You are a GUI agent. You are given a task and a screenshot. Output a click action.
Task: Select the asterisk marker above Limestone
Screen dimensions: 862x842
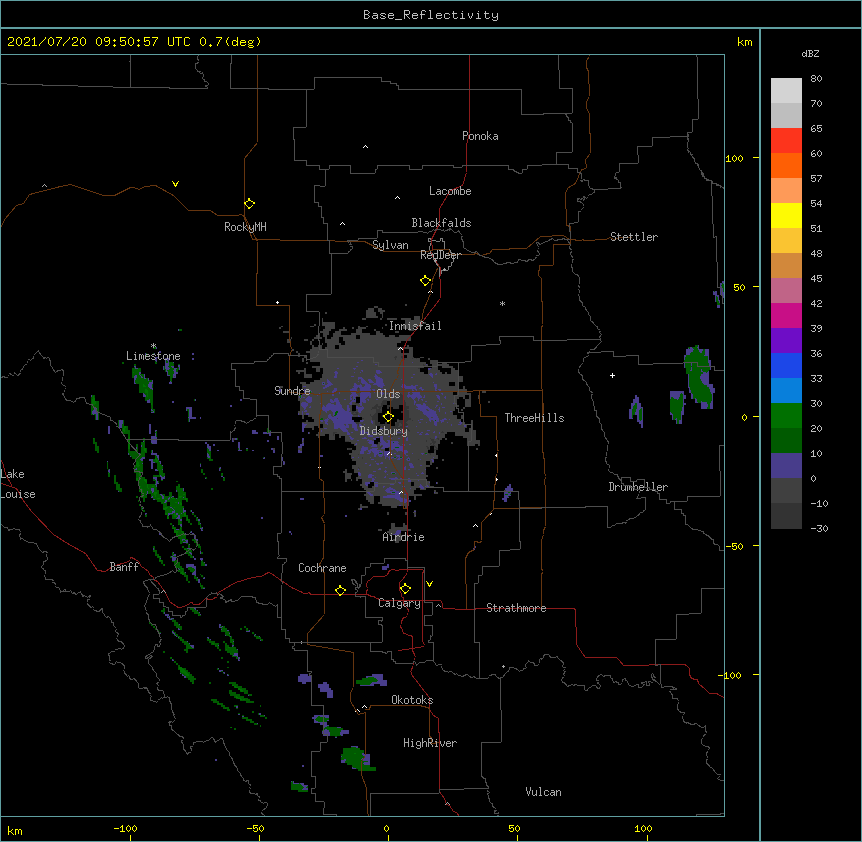tap(153, 346)
